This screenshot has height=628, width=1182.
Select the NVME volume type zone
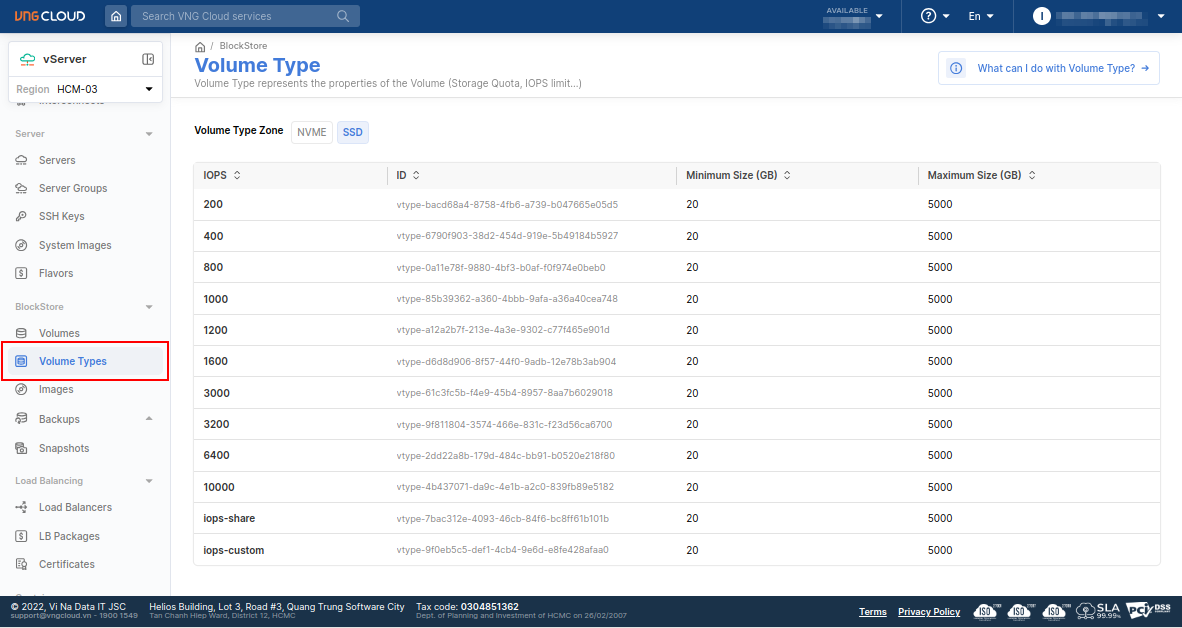pos(312,132)
